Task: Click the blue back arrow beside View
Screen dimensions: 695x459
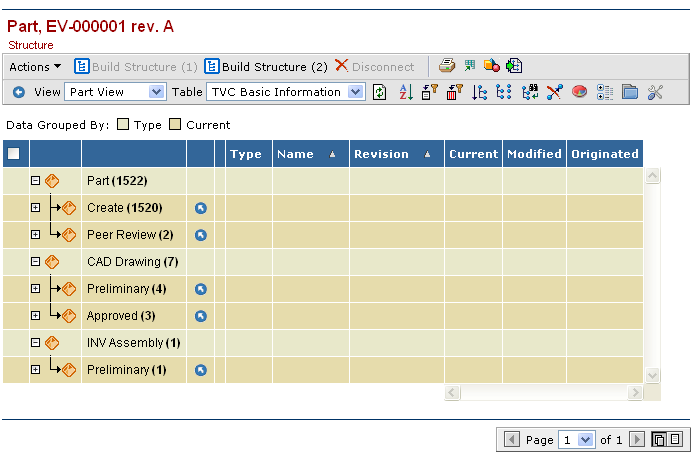Action: [x=19, y=92]
